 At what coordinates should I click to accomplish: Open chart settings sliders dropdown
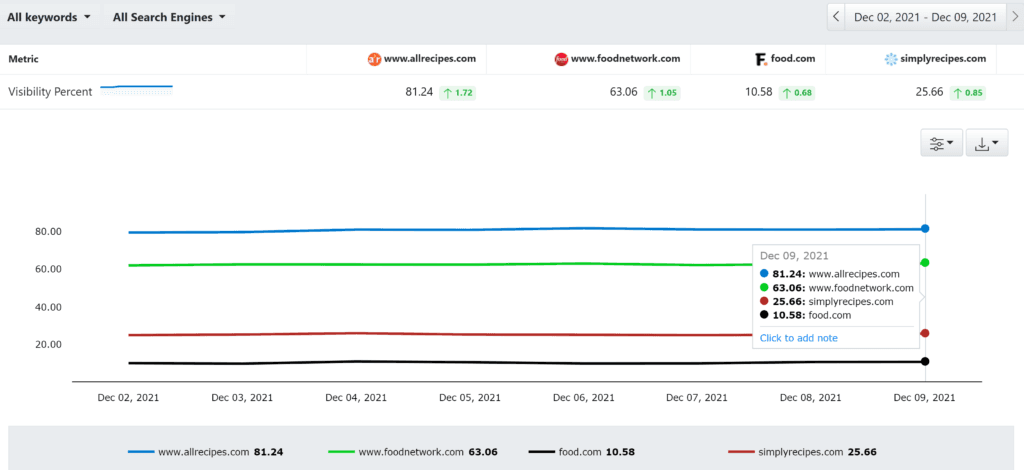941,143
